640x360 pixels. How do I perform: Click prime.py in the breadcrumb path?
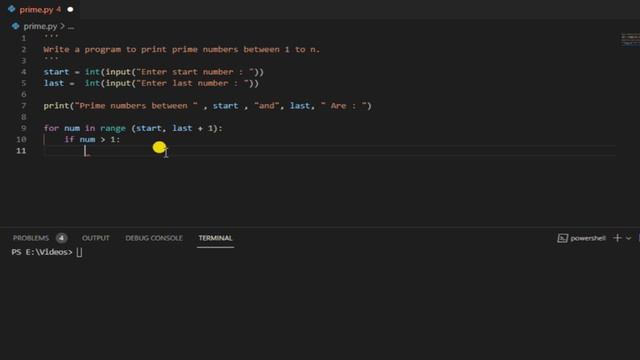point(40,27)
